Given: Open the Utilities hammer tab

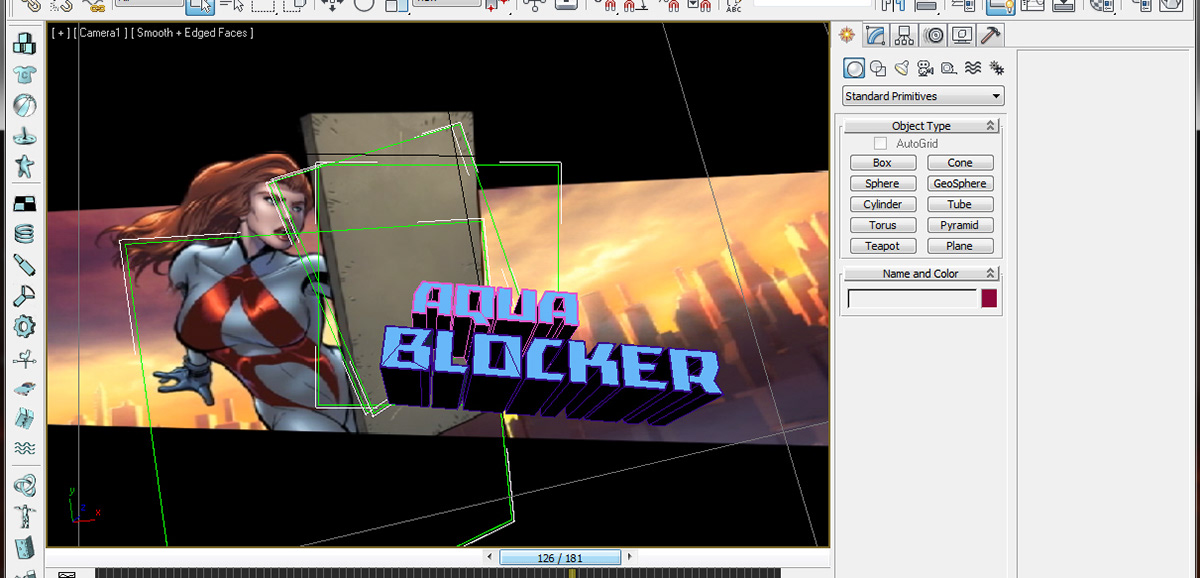Looking at the screenshot, I should 991,35.
